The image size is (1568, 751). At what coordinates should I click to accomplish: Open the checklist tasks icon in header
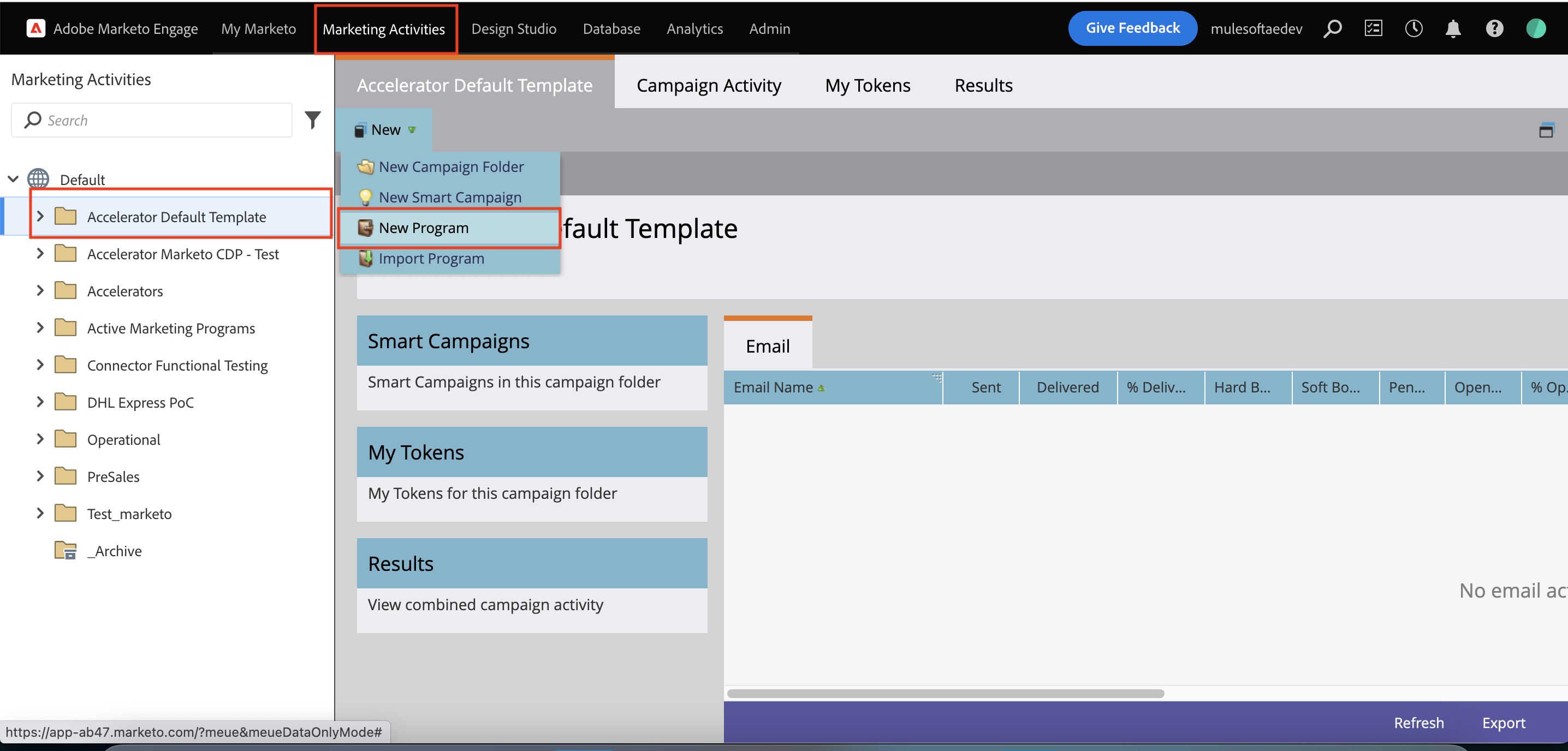coord(1373,28)
